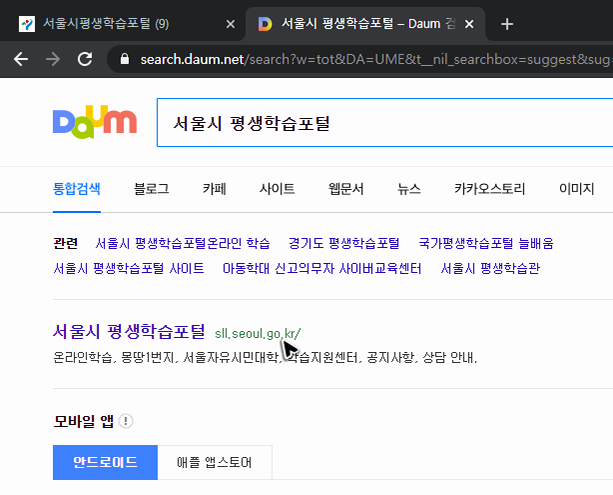
Task: Click related search 서울시 평생학습포털온라인 학습
Action: point(183,243)
